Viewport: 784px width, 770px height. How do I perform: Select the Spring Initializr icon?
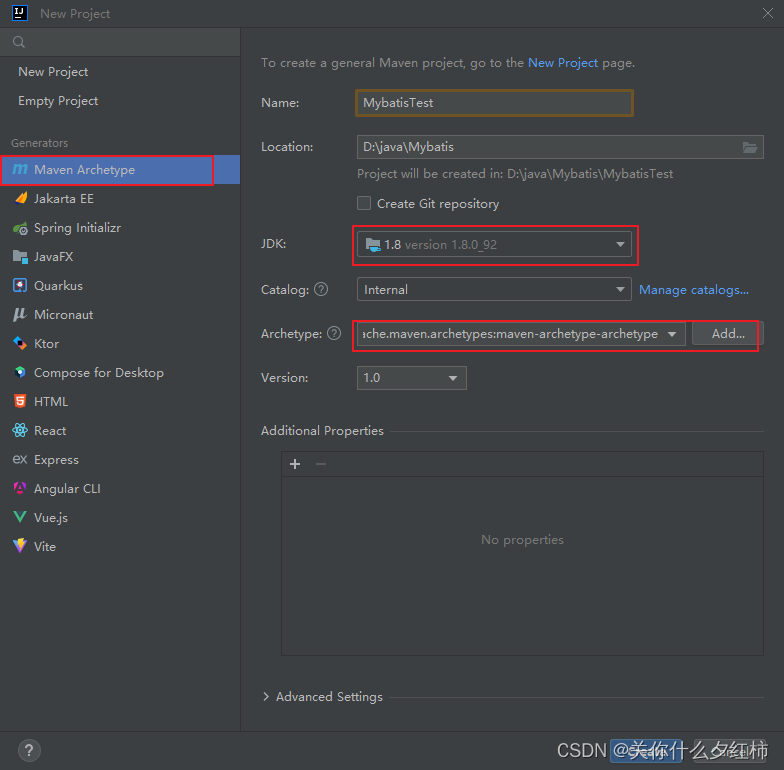tap(20, 228)
